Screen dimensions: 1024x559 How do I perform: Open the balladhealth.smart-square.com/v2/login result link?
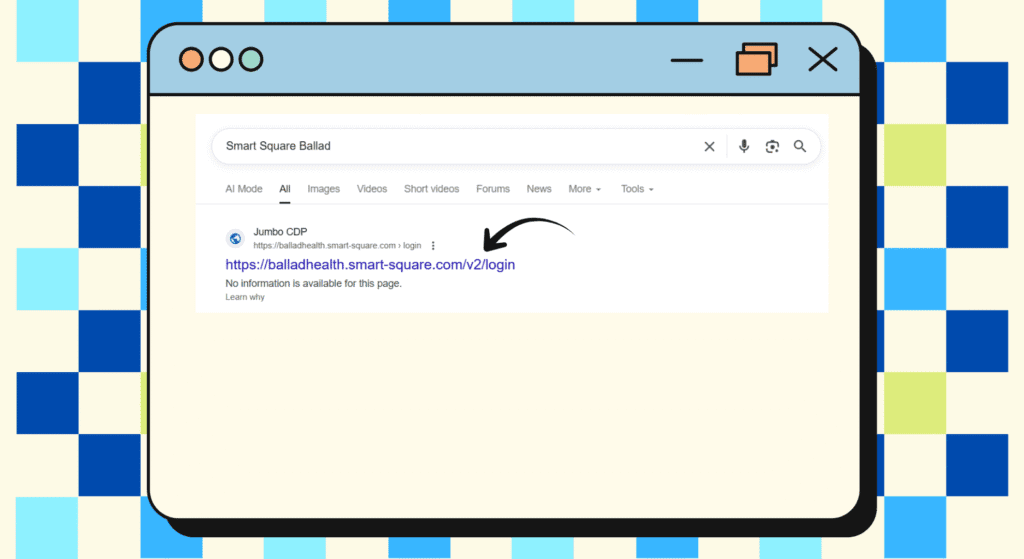370,265
